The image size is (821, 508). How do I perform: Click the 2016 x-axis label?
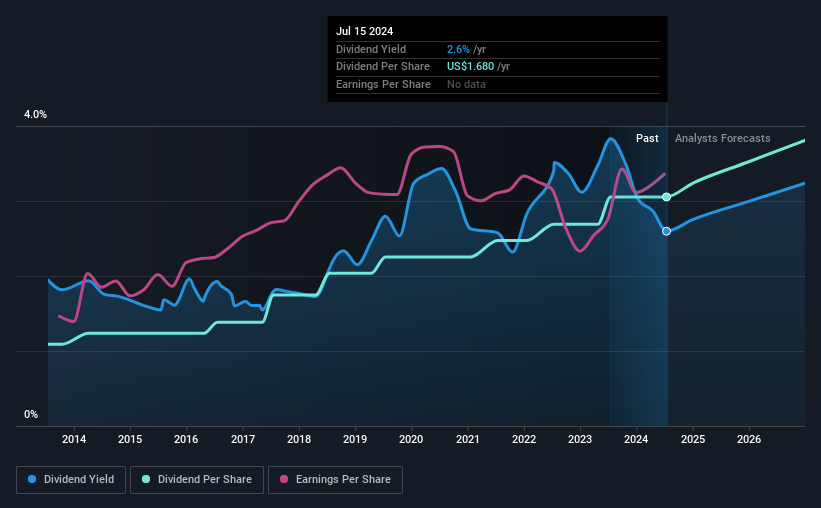186,439
